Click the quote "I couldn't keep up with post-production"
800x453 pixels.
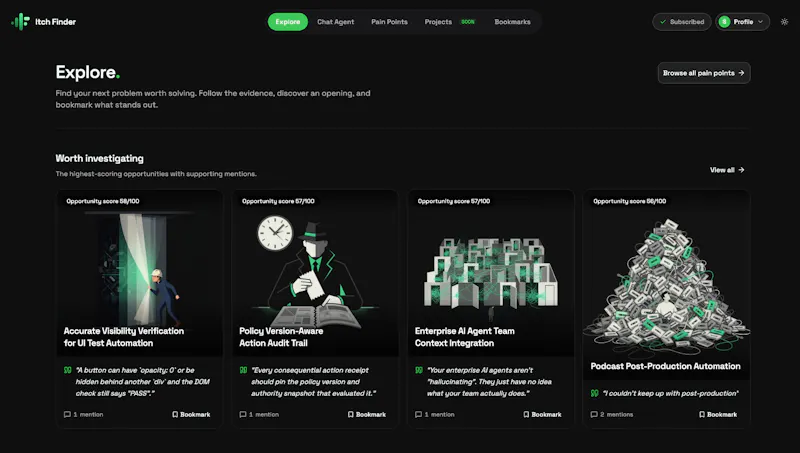pyautogui.click(x=670, y=393)
